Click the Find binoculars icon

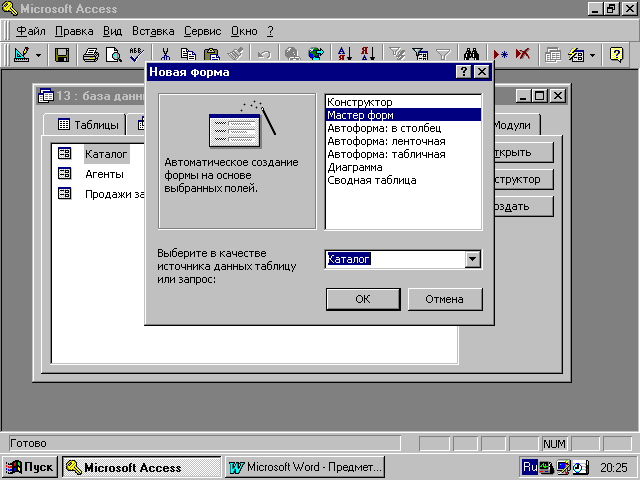[471, 54]
